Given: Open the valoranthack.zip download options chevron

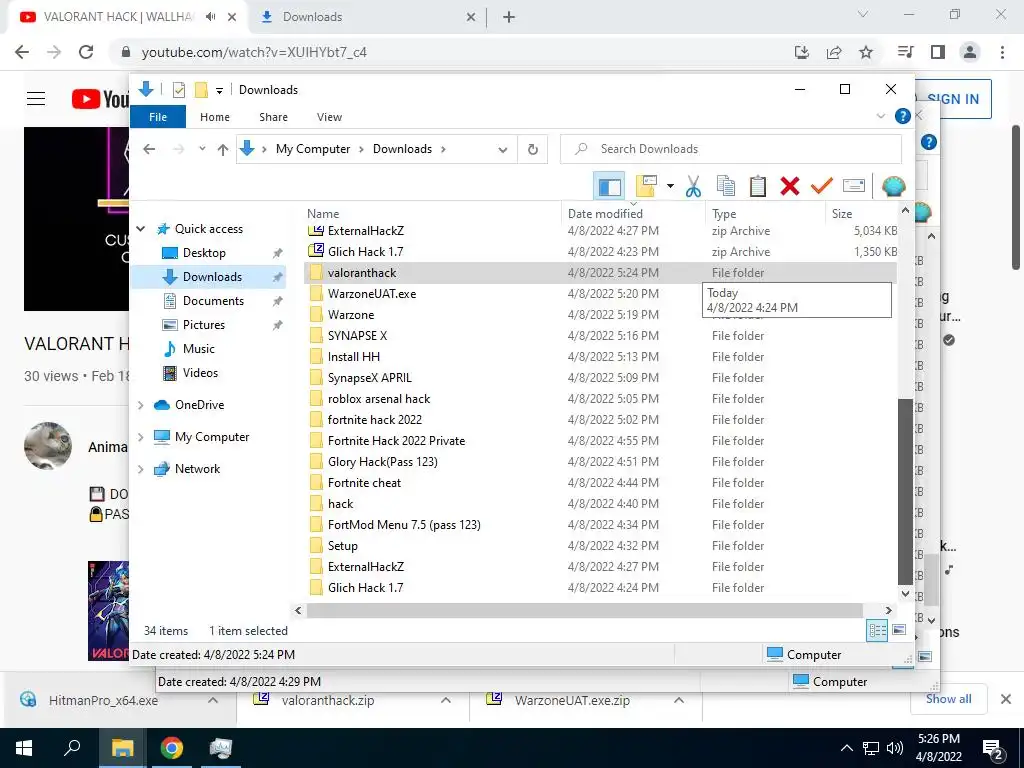Looking at the screenshot, I should coord(446,701).
